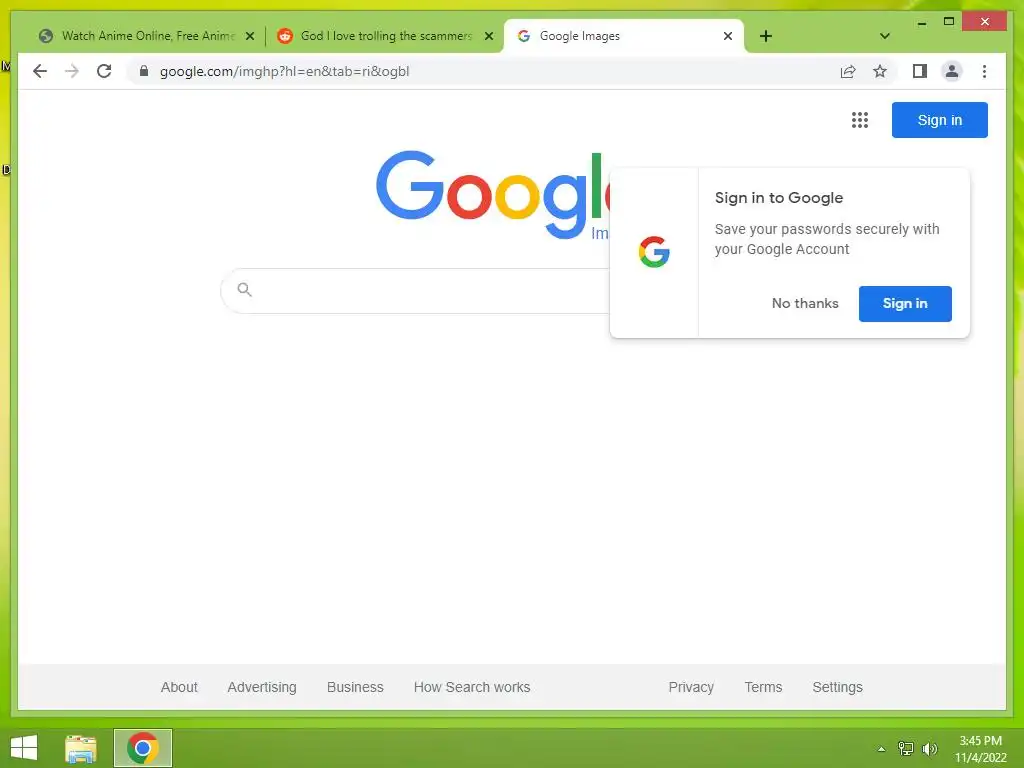Viewport: 1024px width, 768px height.
Task: Bookmark this tab with the star icon
Action: pos(880,71)
